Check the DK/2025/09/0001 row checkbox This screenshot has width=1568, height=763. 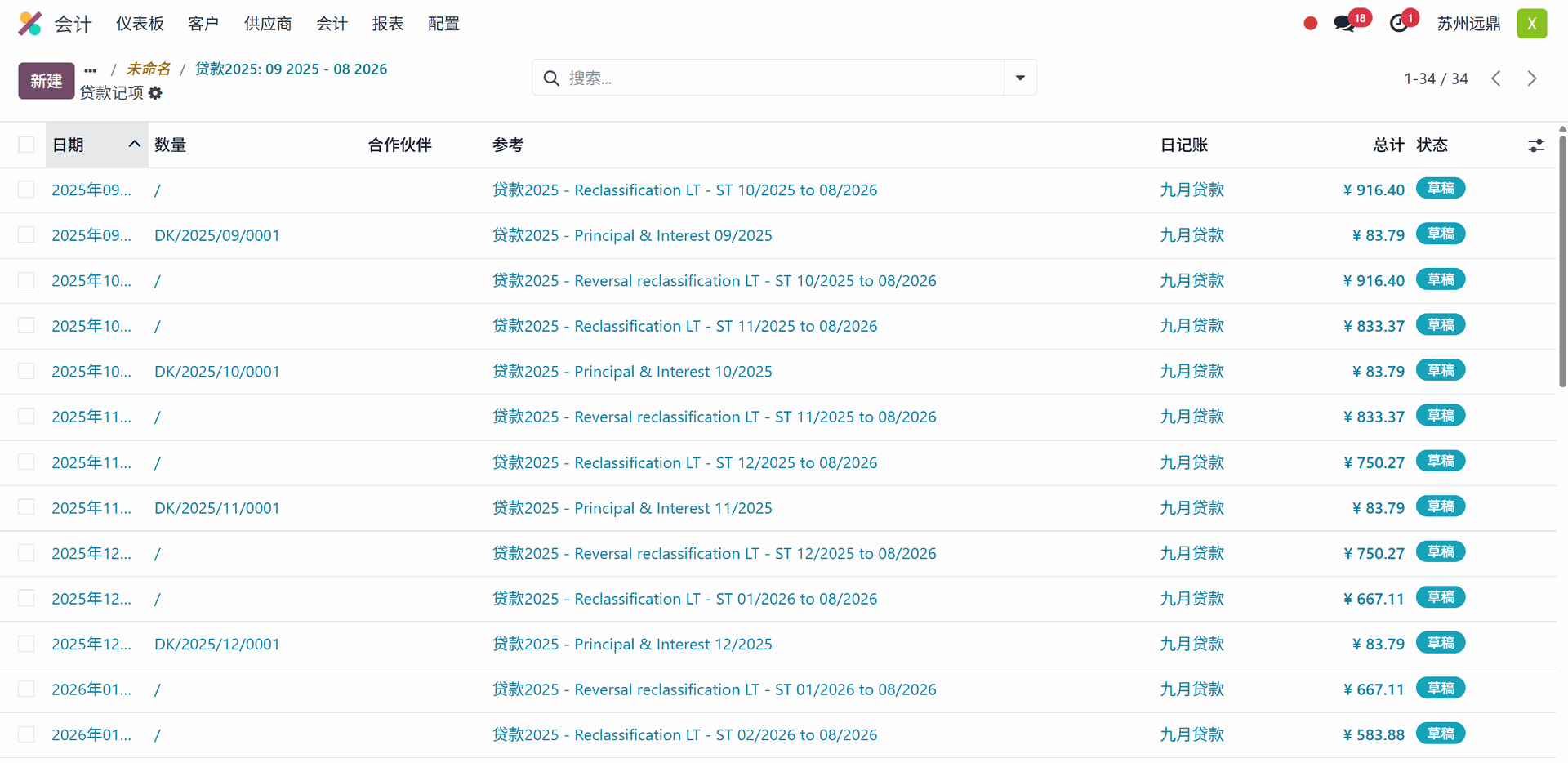point(27,235)
